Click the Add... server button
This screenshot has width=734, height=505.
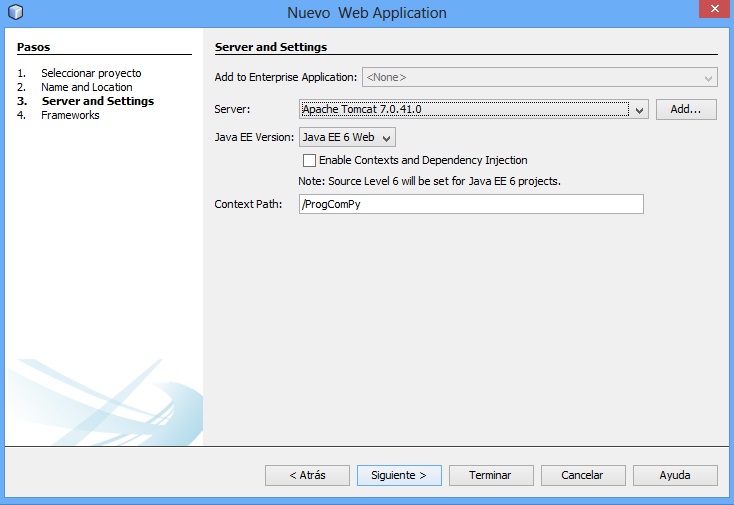point(686,110)
